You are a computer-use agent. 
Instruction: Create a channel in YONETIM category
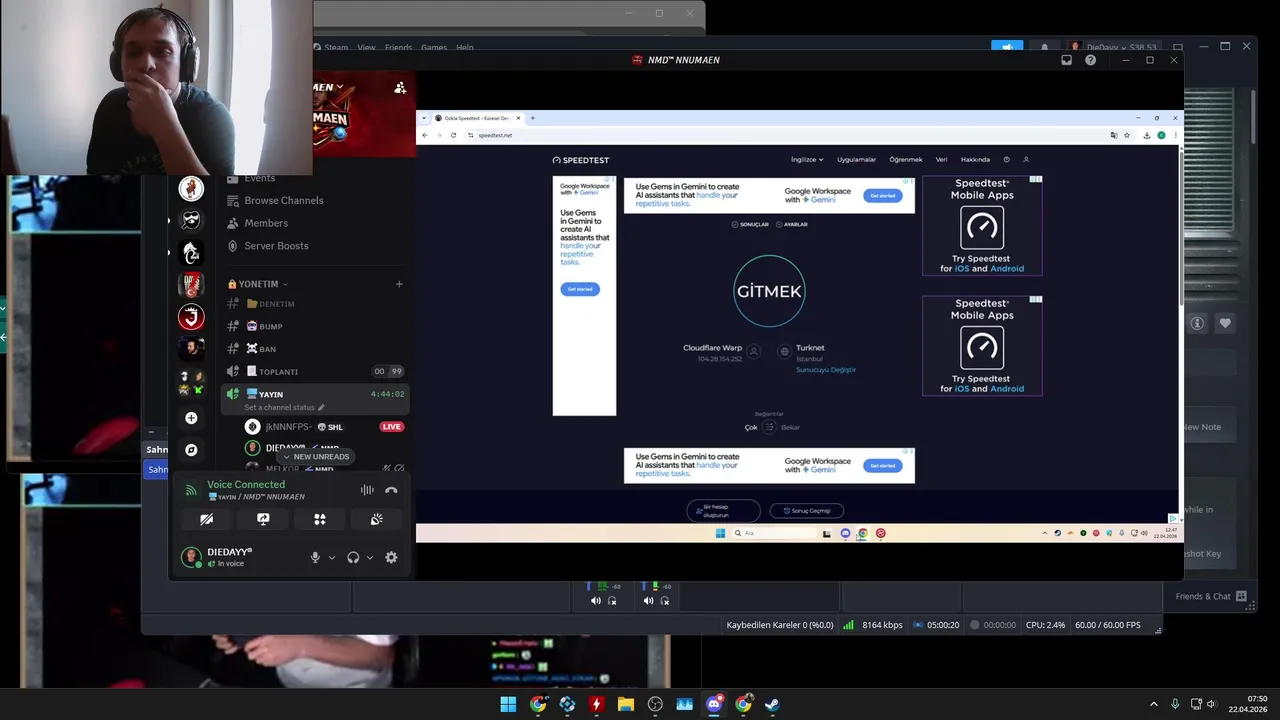tap(399, 284)
